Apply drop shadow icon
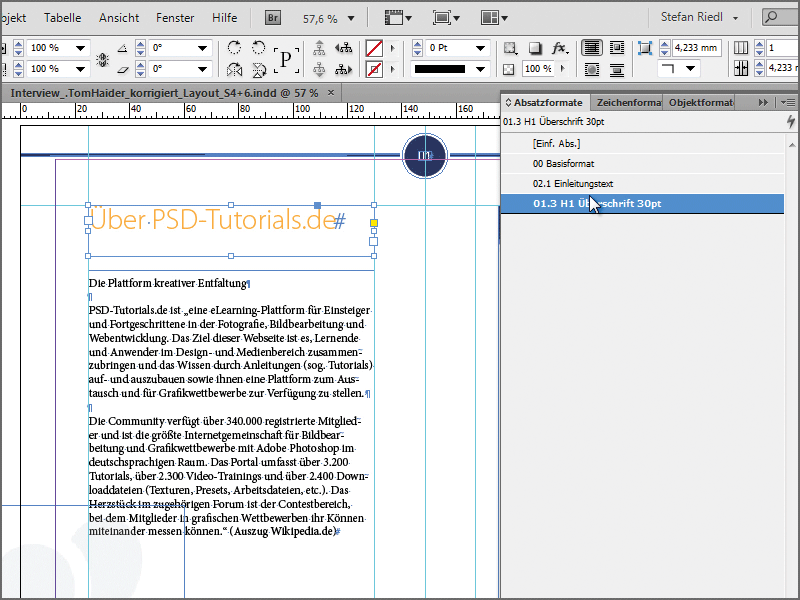Screen dimensions: 800x600 [x=535, y=48]
